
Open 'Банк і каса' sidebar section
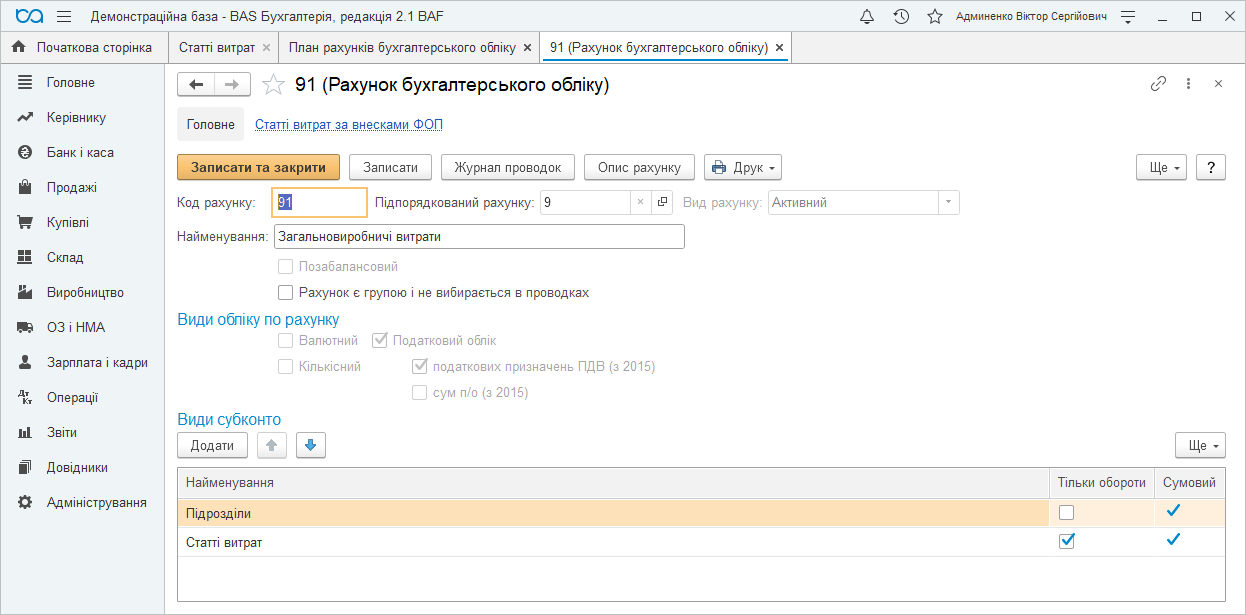tap(80, 153)
